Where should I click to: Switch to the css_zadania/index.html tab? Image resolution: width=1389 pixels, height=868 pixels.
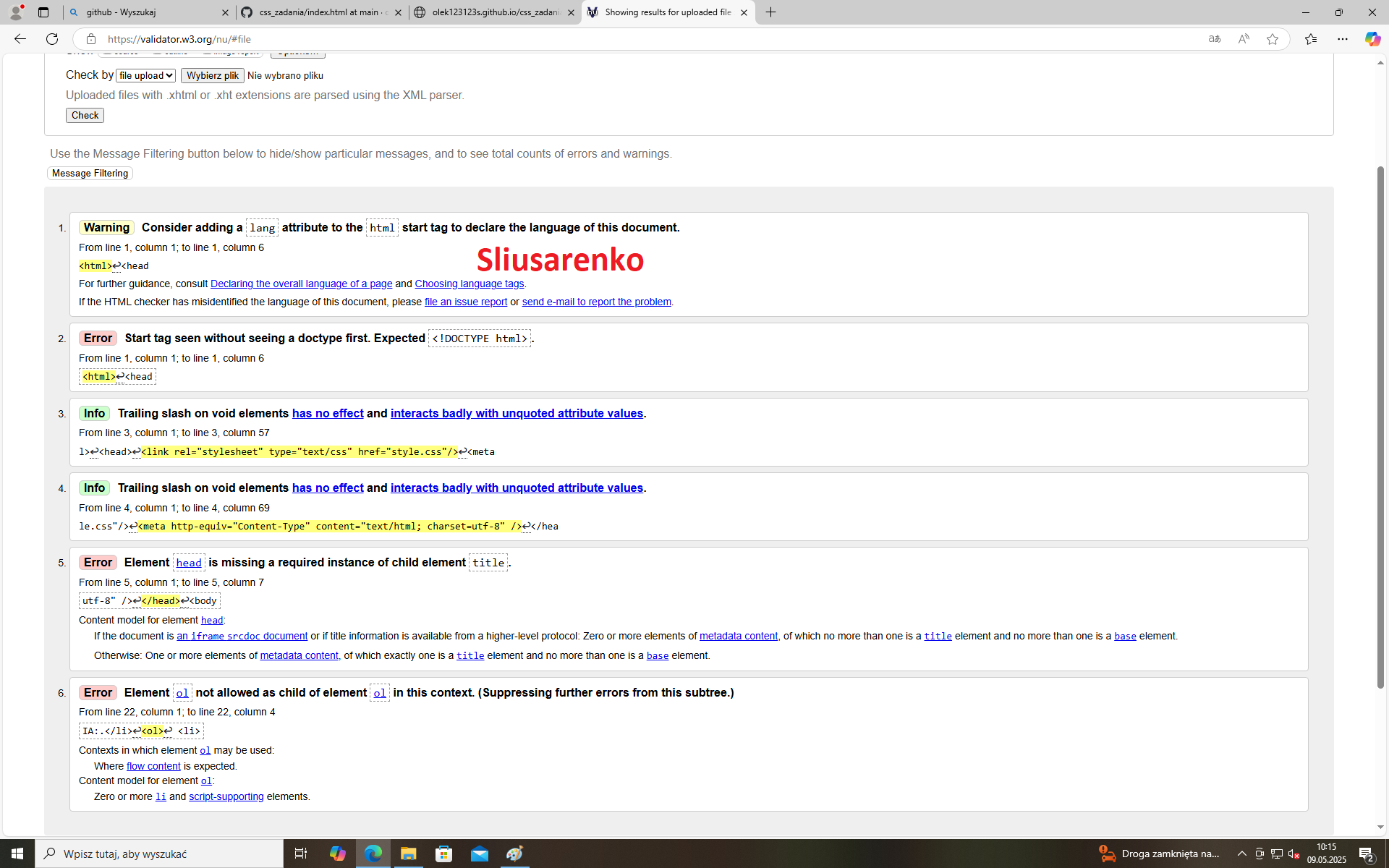click(322, 12)
